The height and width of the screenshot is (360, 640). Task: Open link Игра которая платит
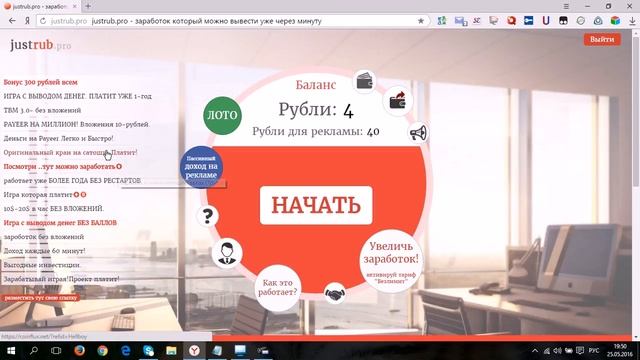45,195
